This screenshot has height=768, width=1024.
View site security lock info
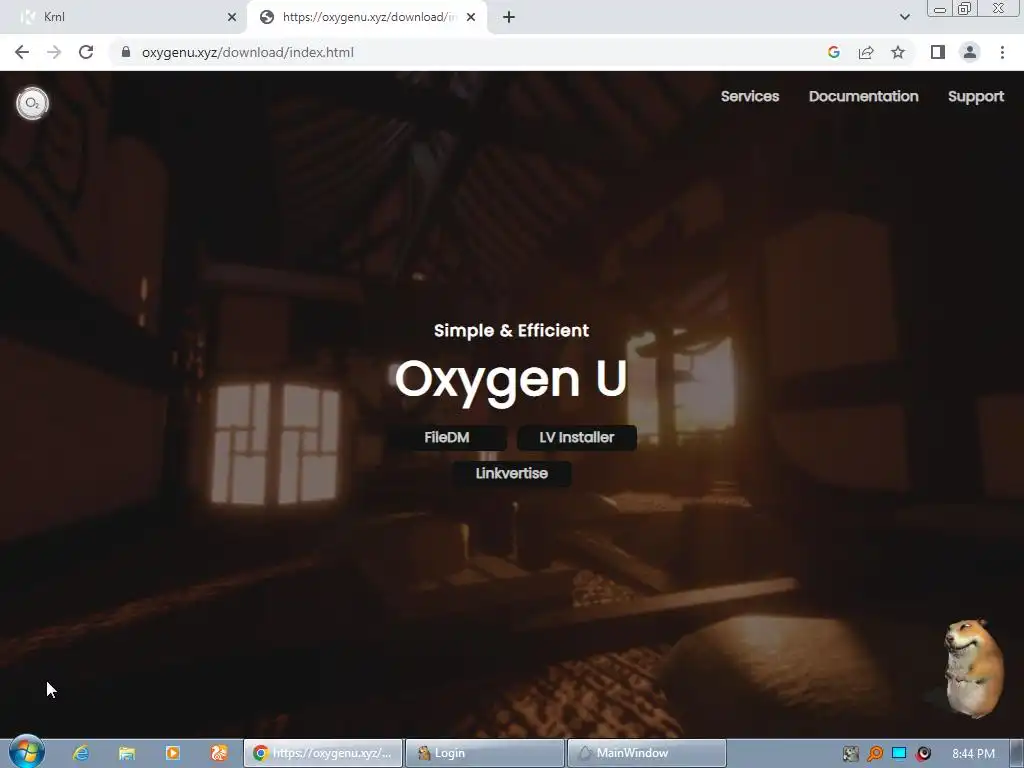pos(126,52)
